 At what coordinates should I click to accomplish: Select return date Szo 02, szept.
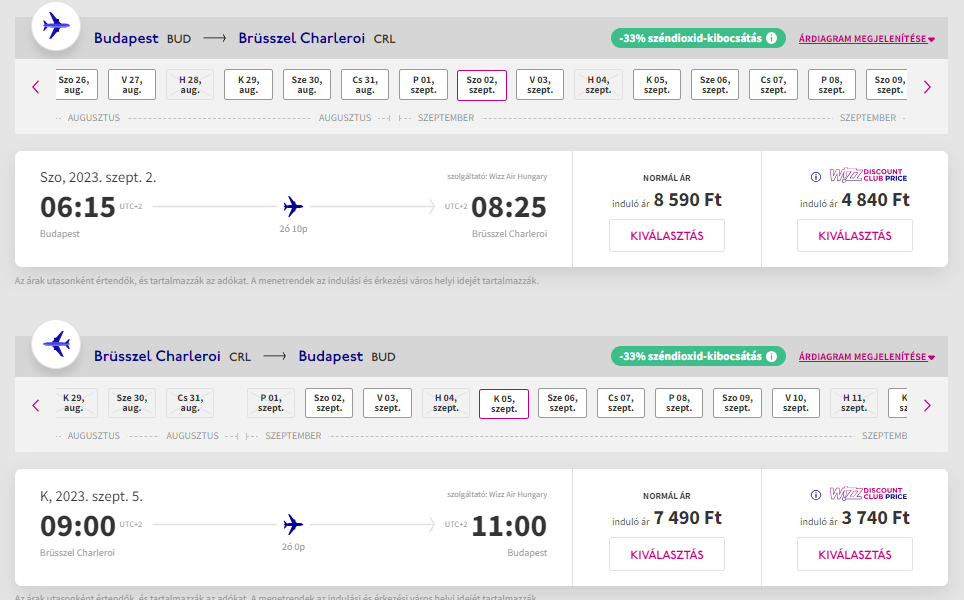click(x=329, y=403)
